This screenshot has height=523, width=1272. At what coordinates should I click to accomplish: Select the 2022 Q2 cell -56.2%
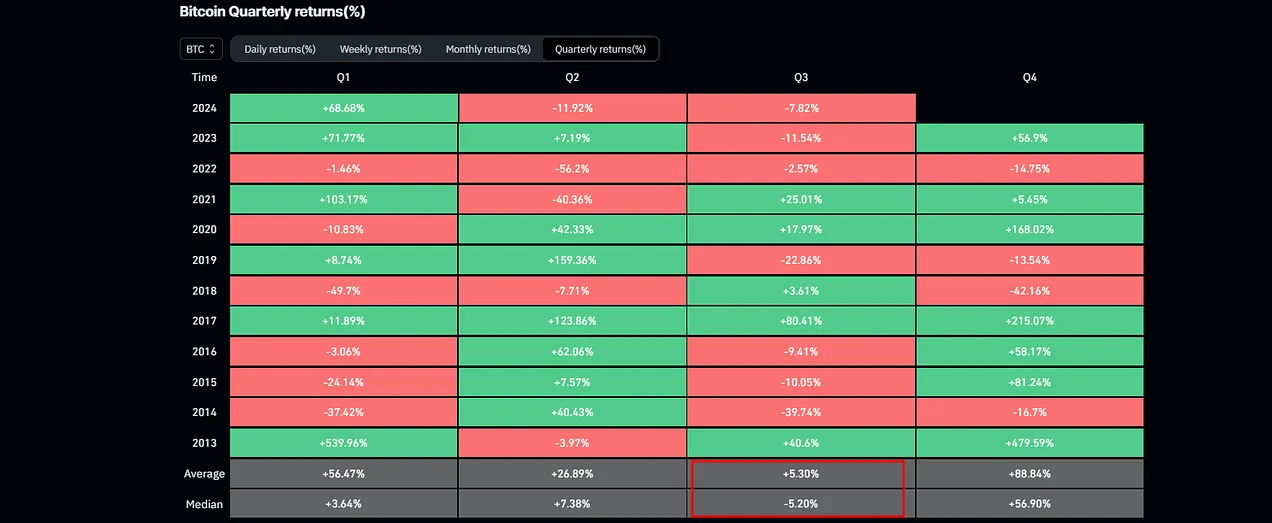[572, 169]
